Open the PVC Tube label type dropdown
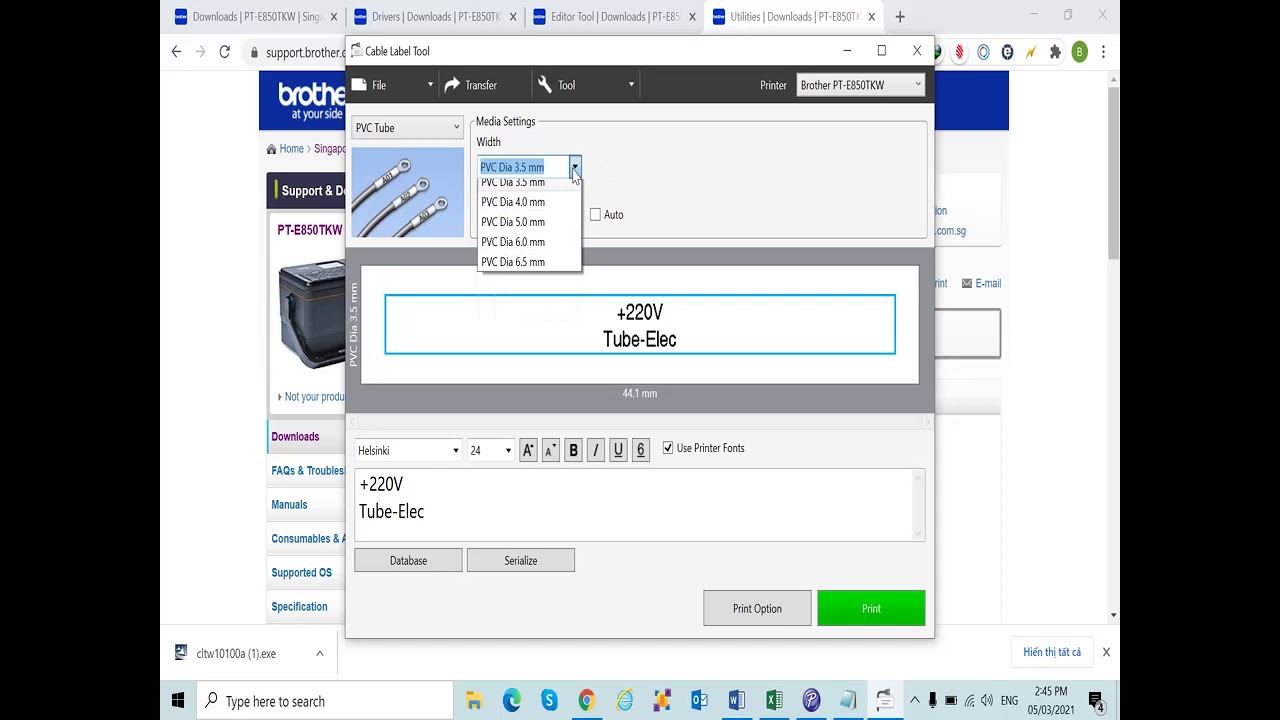 coord(407,128)
